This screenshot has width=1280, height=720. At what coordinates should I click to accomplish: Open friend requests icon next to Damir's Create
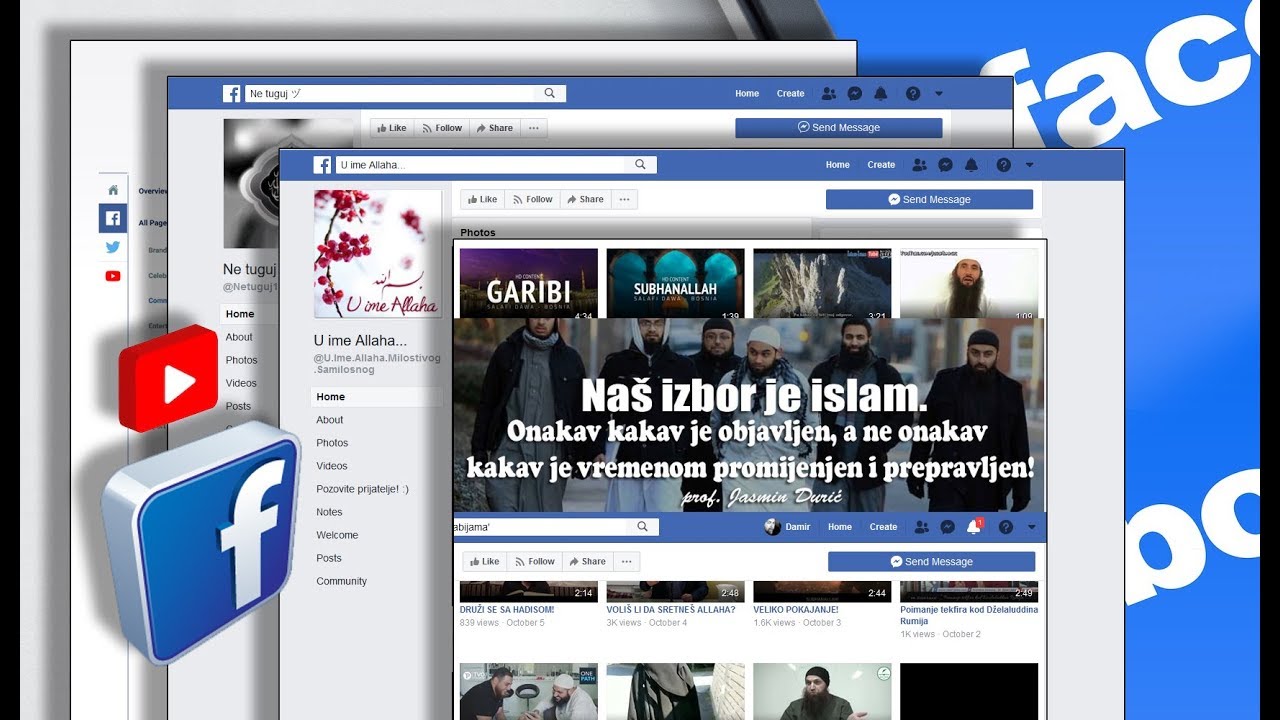[x=922, y=527]
